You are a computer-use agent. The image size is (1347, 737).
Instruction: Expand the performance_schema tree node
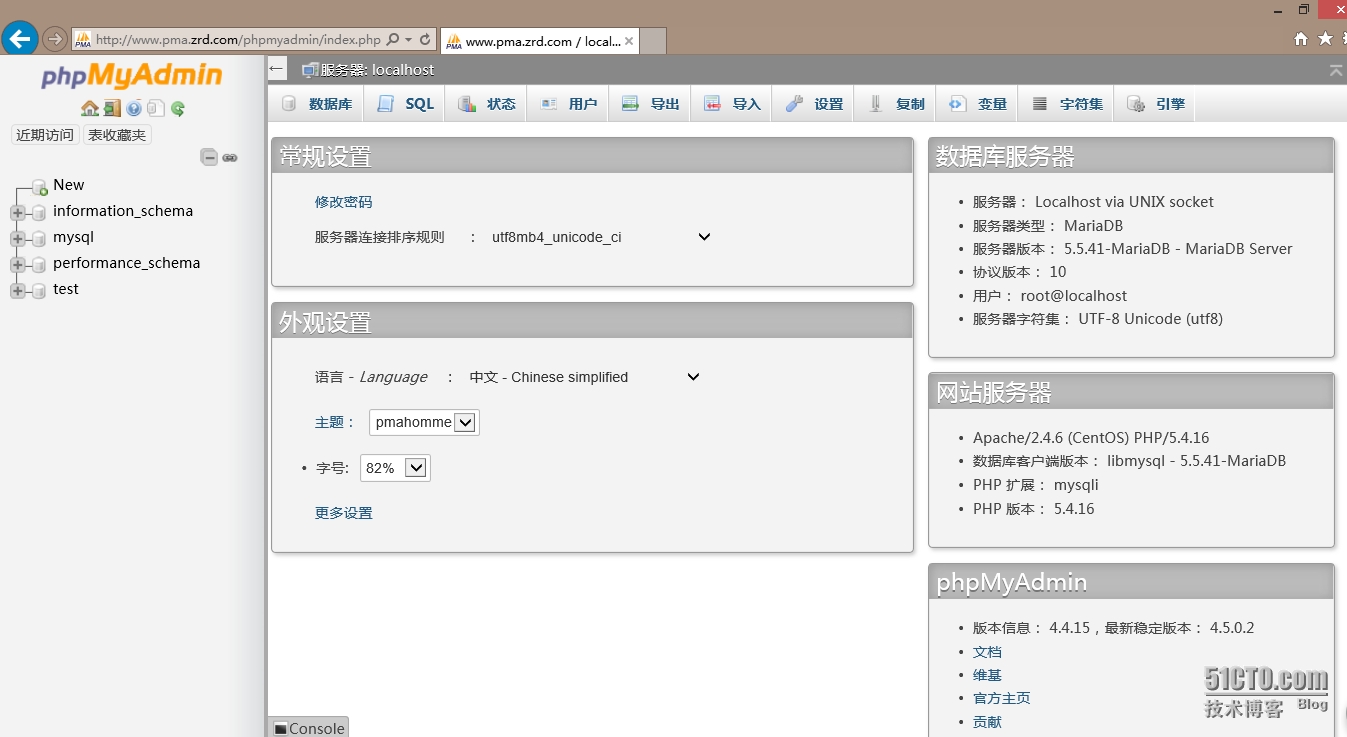tap(17, 264)
